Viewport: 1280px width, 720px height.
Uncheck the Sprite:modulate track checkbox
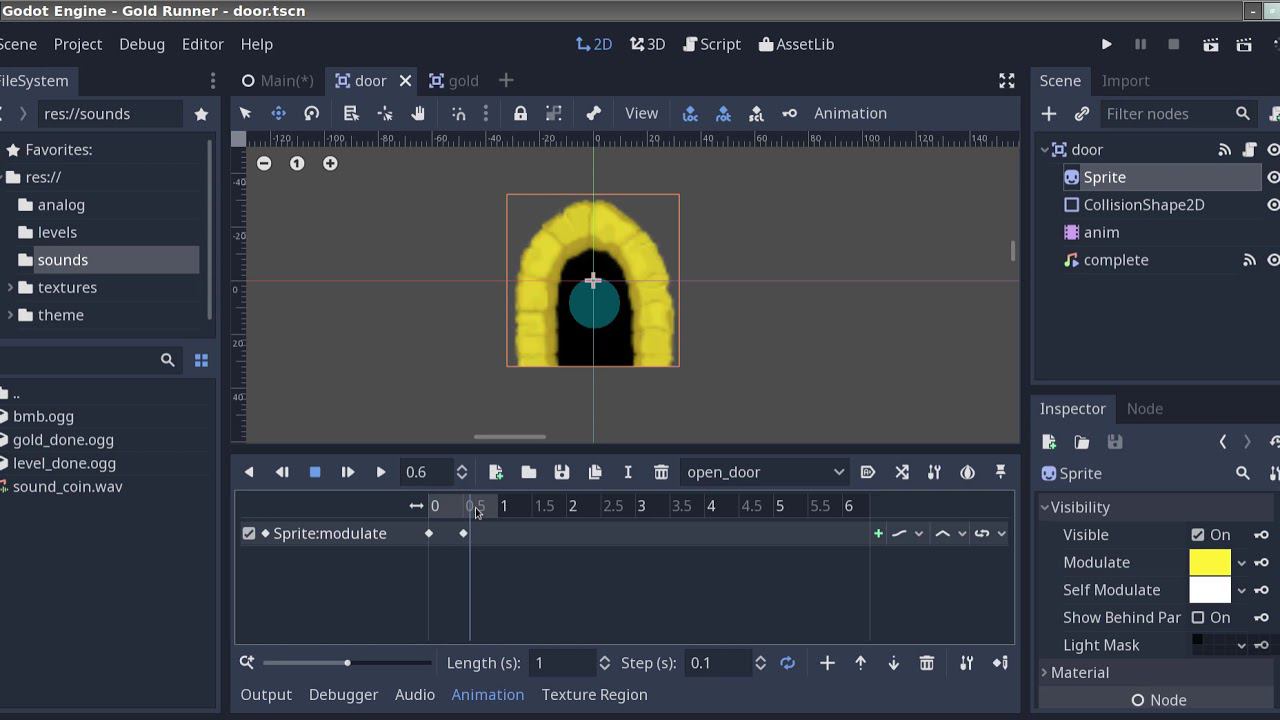249,533
